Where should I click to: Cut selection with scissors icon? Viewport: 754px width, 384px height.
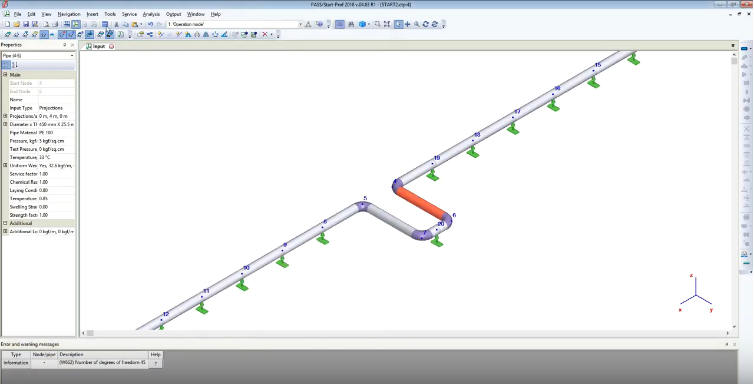click(116, 24)
